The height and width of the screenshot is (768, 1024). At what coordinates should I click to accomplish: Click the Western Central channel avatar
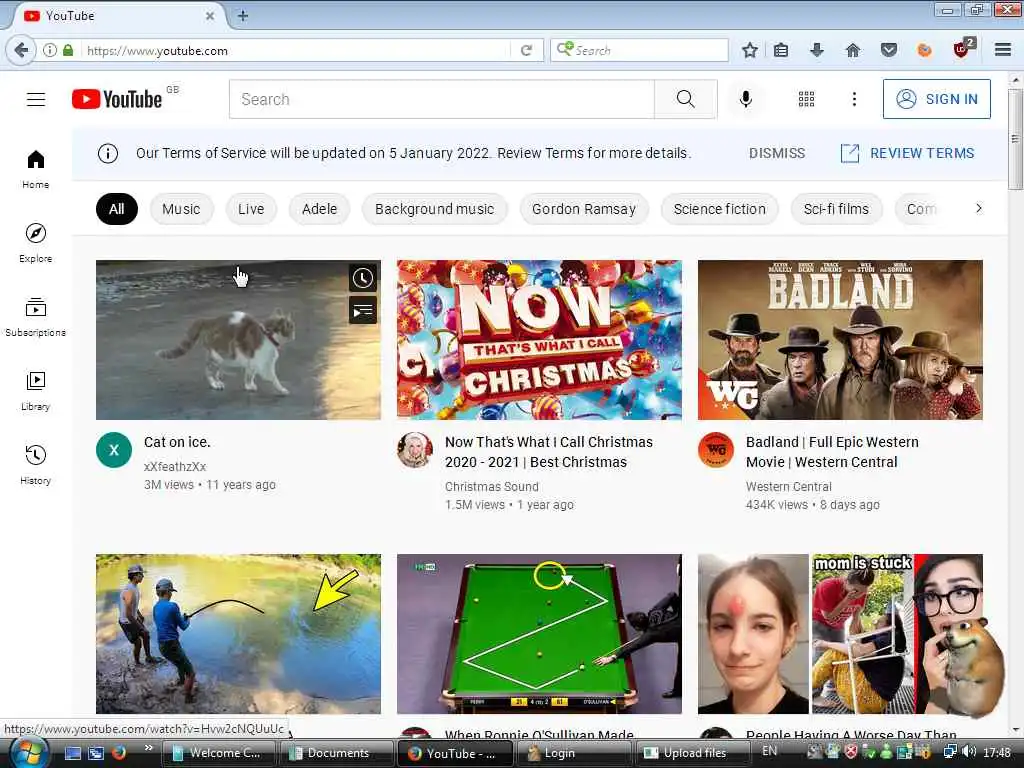point(716,450)
